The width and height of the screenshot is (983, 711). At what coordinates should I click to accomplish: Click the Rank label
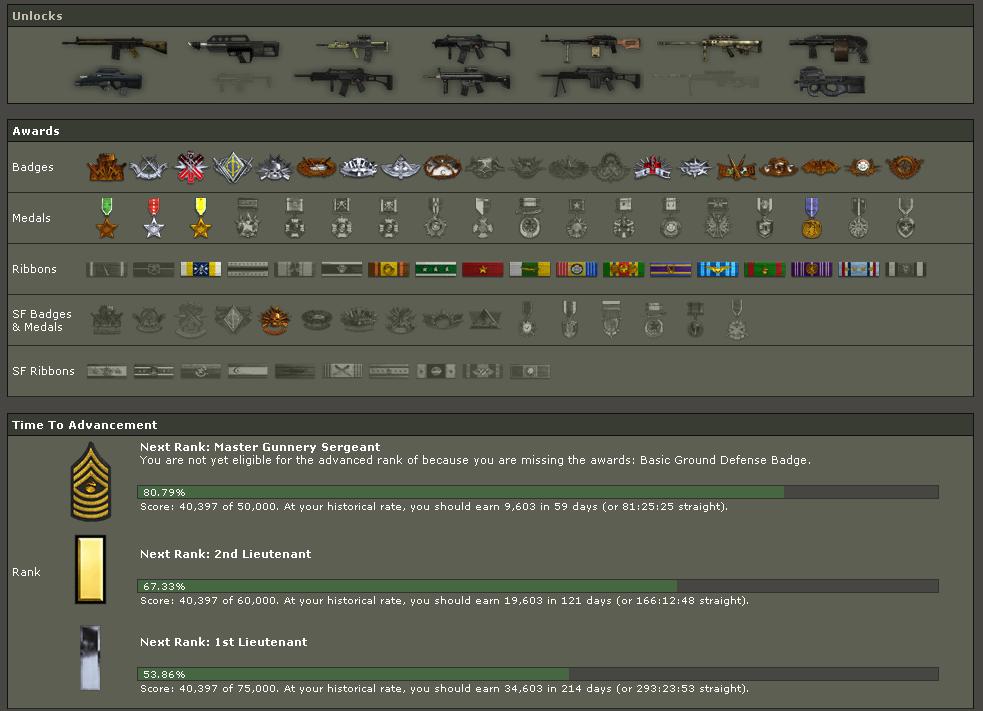(x=26, y=572)
